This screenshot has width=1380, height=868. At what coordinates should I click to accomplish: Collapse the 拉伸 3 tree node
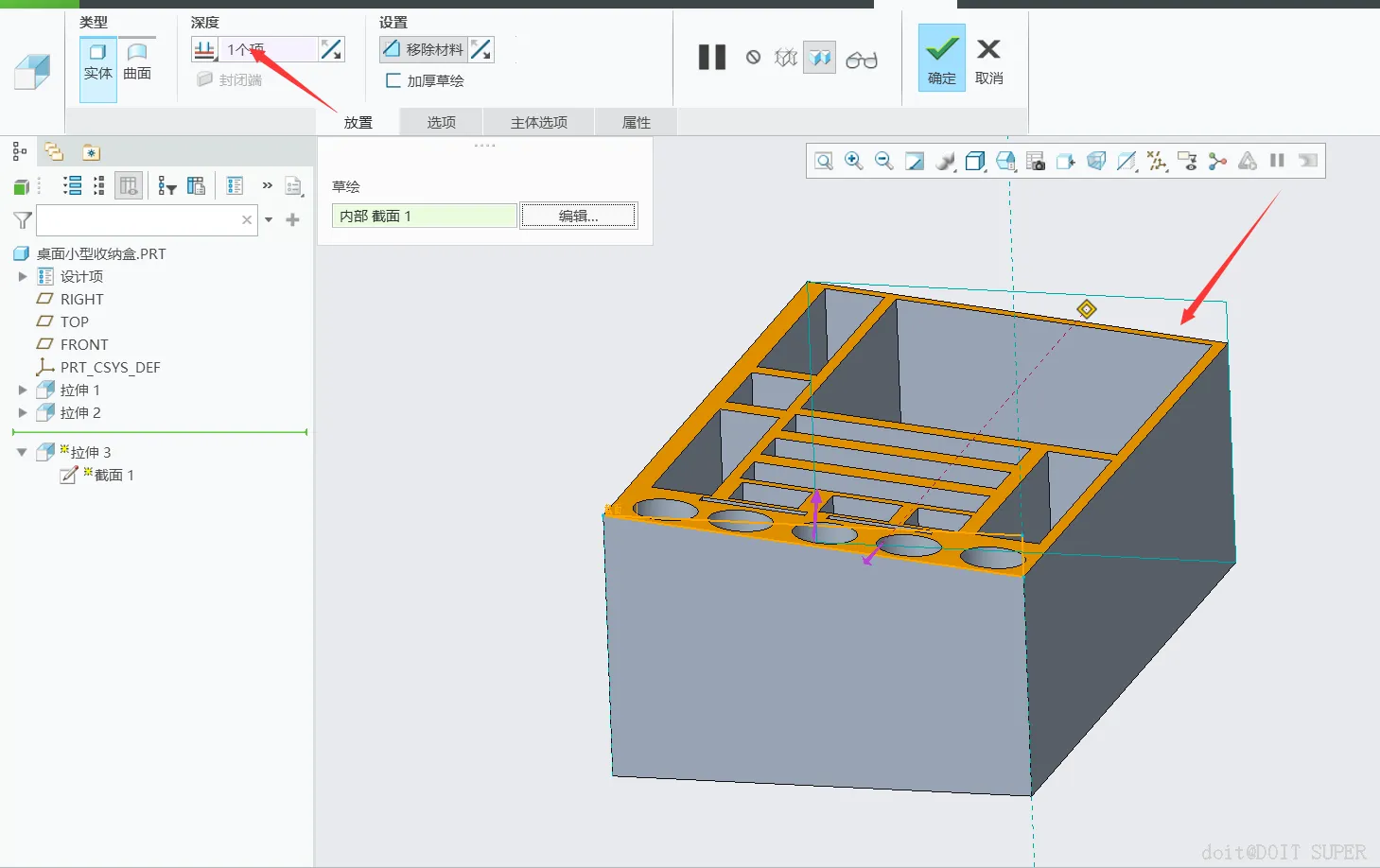(x=22, y=452)
